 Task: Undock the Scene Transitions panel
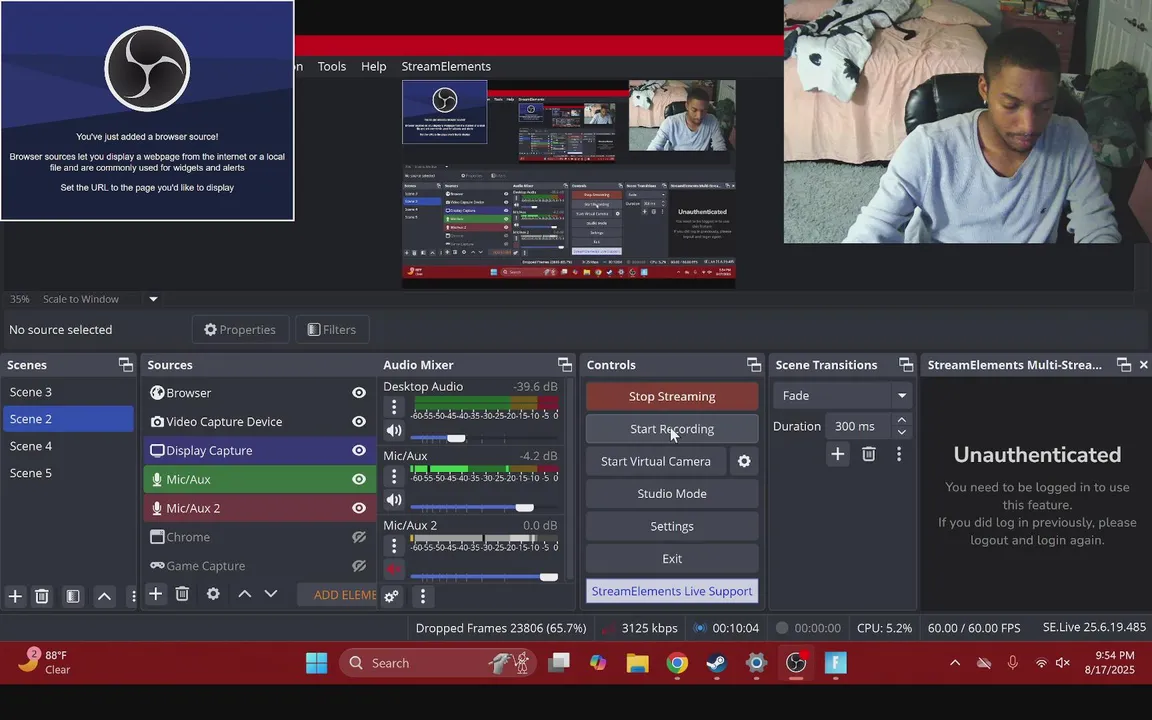[906, 364]
